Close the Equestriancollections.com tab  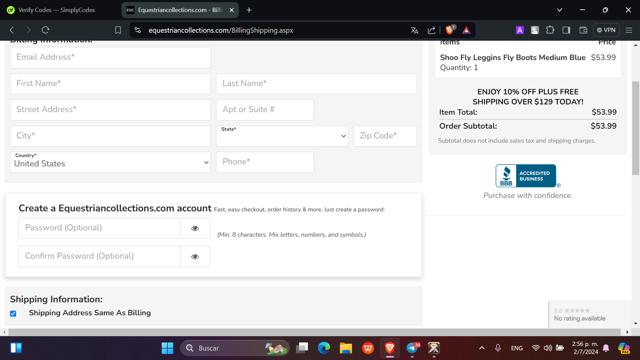pos(231,10)
